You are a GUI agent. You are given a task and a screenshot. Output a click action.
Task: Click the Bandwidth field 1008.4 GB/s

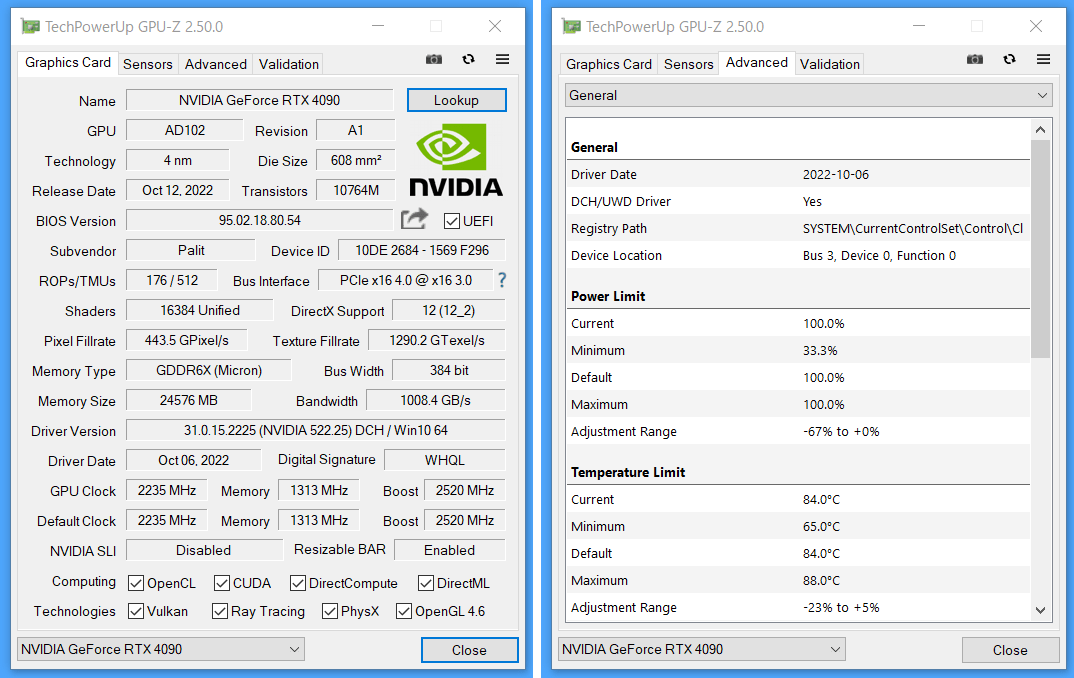pos(436,400)
